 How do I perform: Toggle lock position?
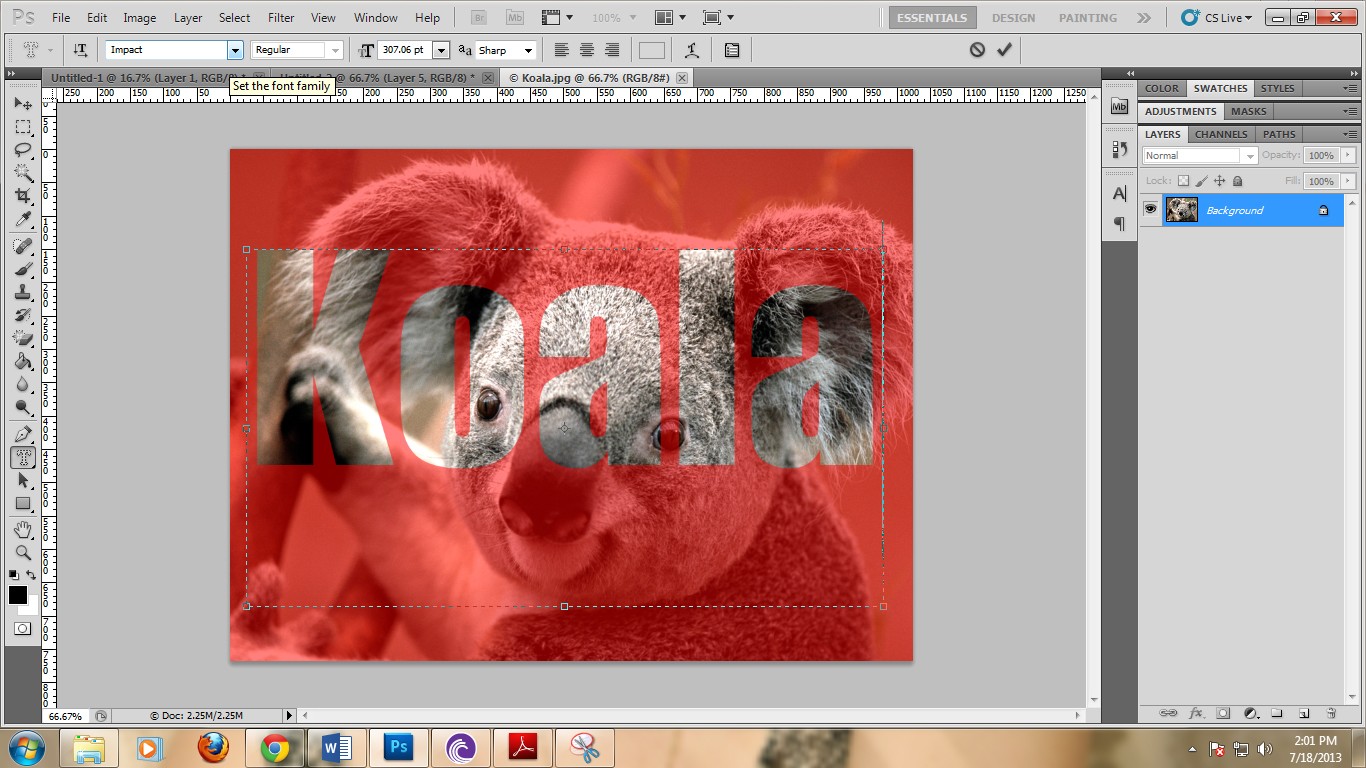[x=1220, y=181]
